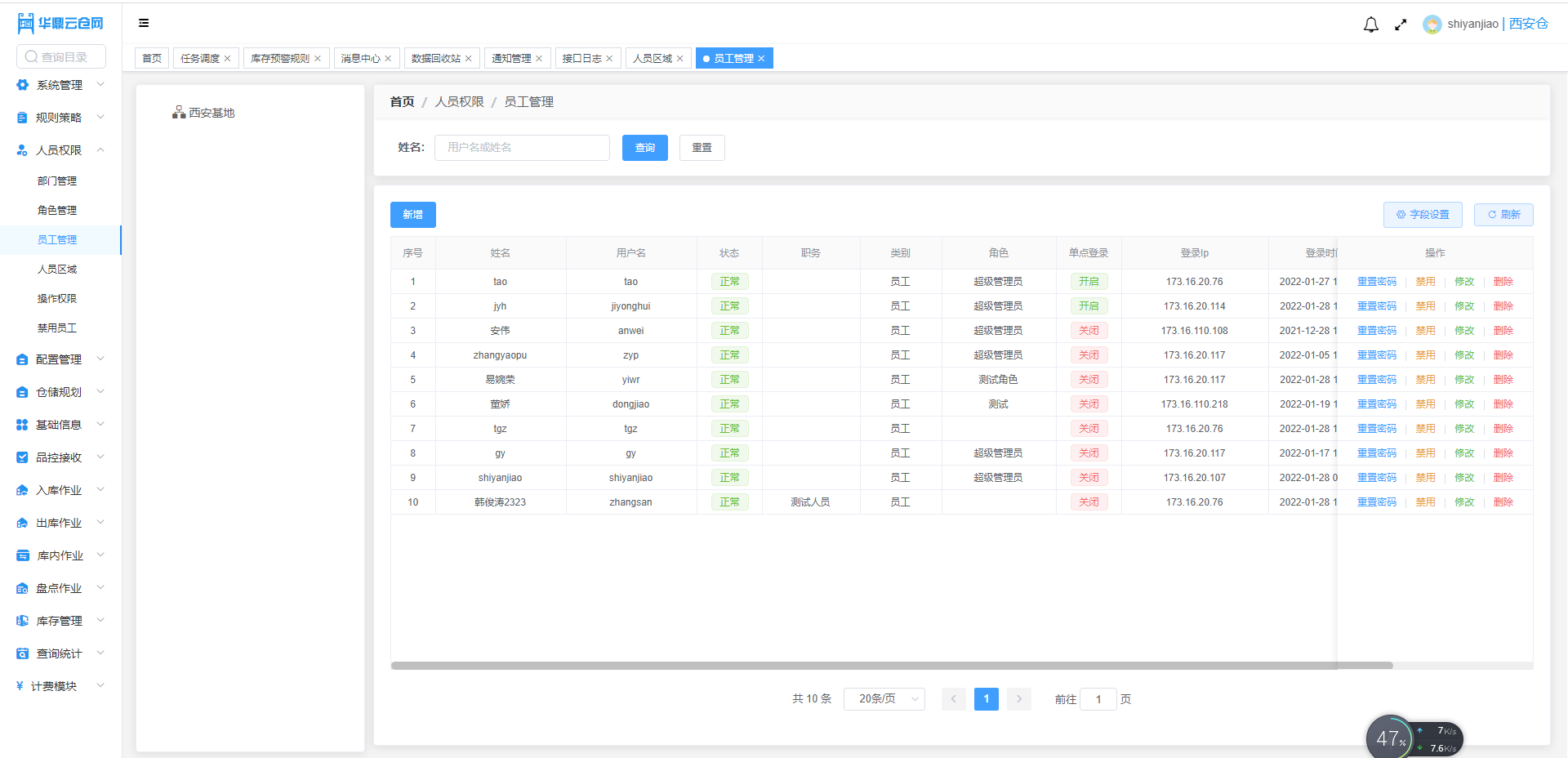Enable single sign-on for anwei (关闭 toggle)
The image size is (1568, 758).
coord(1089,330)
